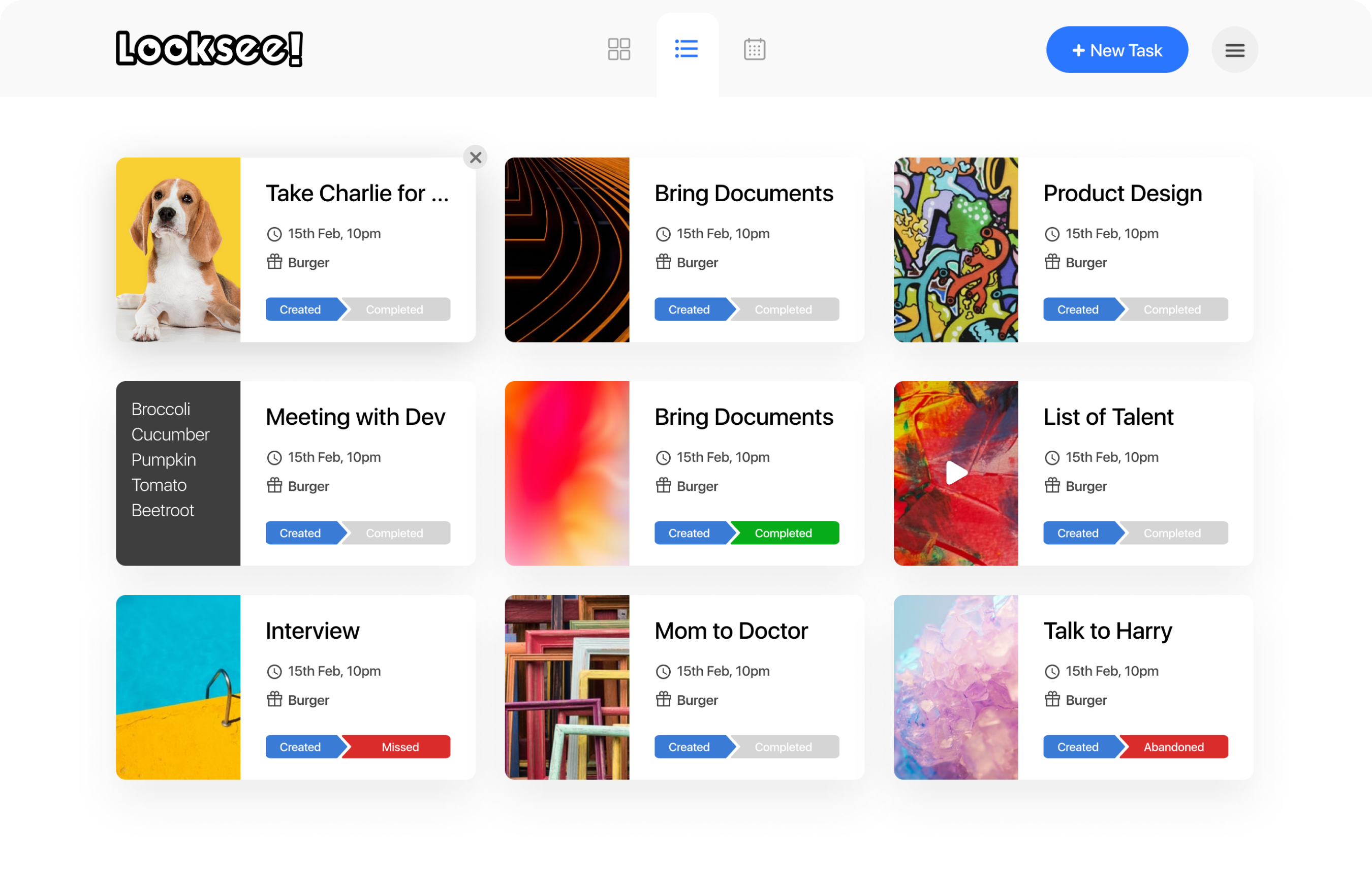The image size is (1372, 875).
Task: Click gift icon on Interview card
Action: click(274, 700)
